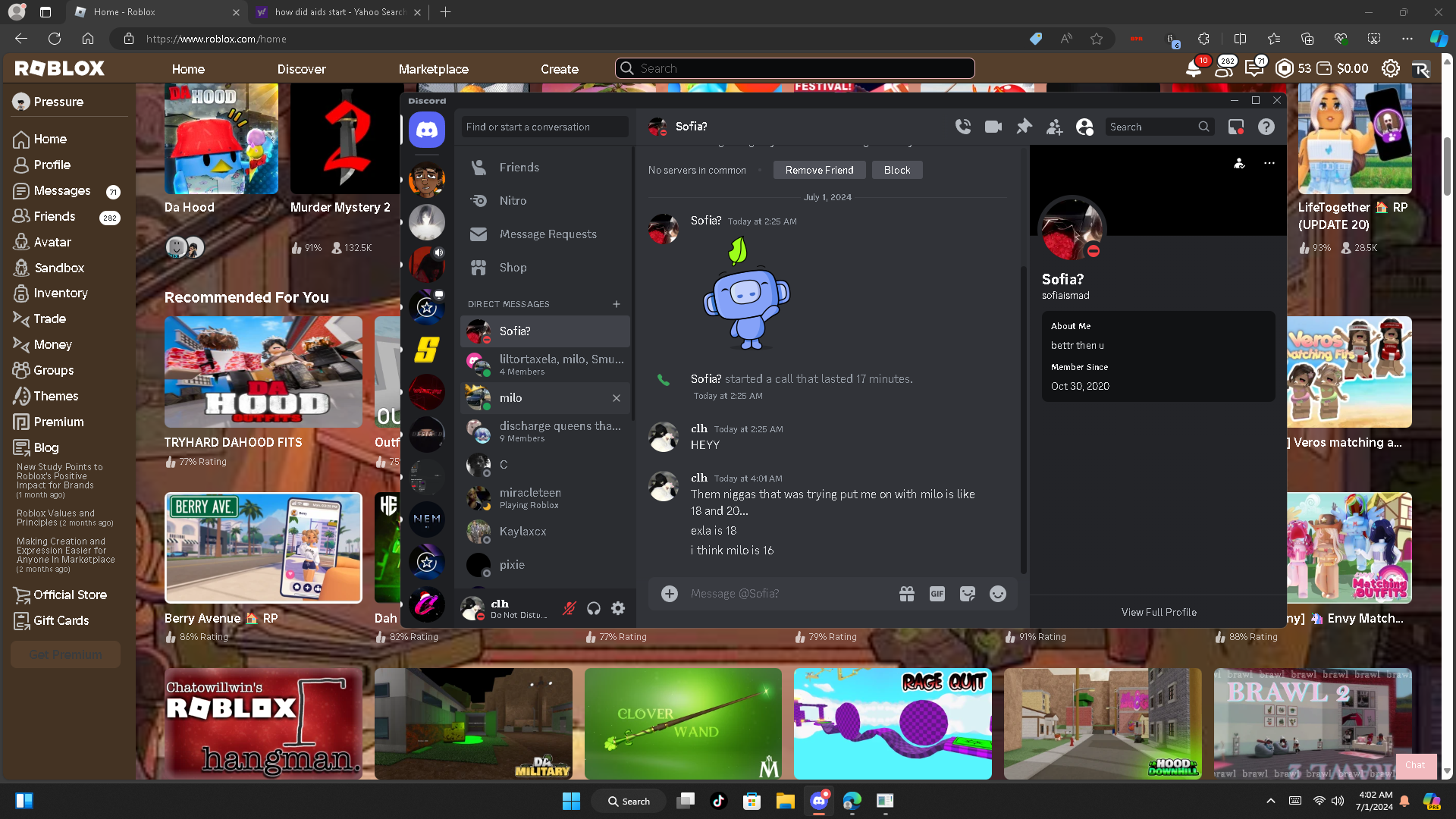This screenshot has width=1456, height=819.
Task: Click the Message @Sofia? input box
Action: click(x=787, y=594)
